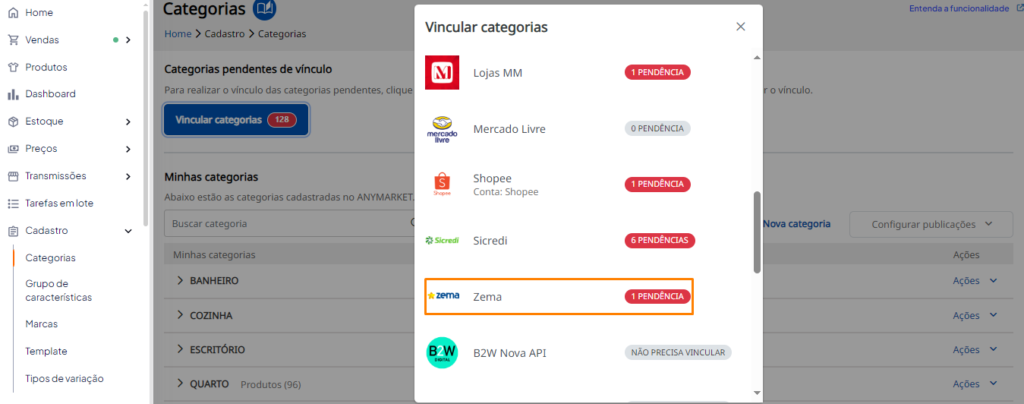1024x404 pixels.
Task: Expand the Estoque submenu arrow
Action: [x=128, y=121]
